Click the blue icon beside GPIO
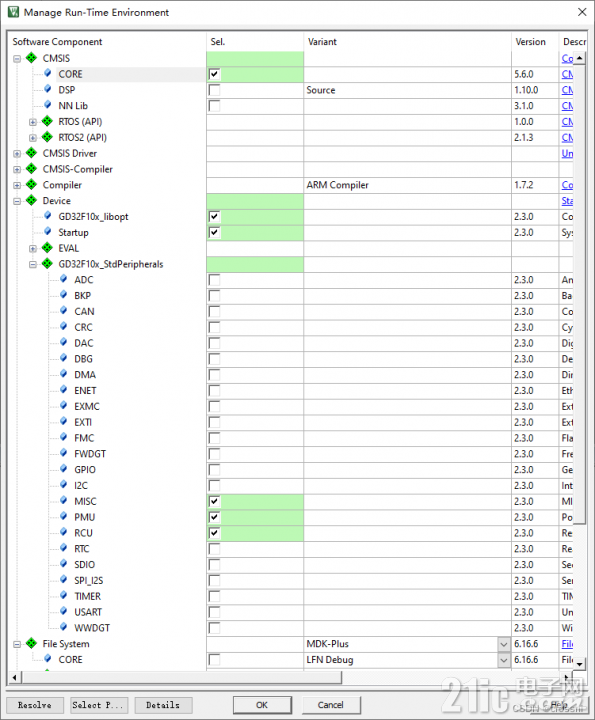Viewport: 595px width, 720px height. (64, 469)
